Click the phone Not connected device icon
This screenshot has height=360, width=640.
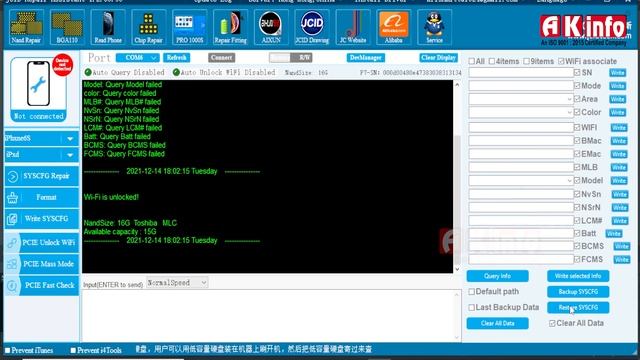click(38, 89)
